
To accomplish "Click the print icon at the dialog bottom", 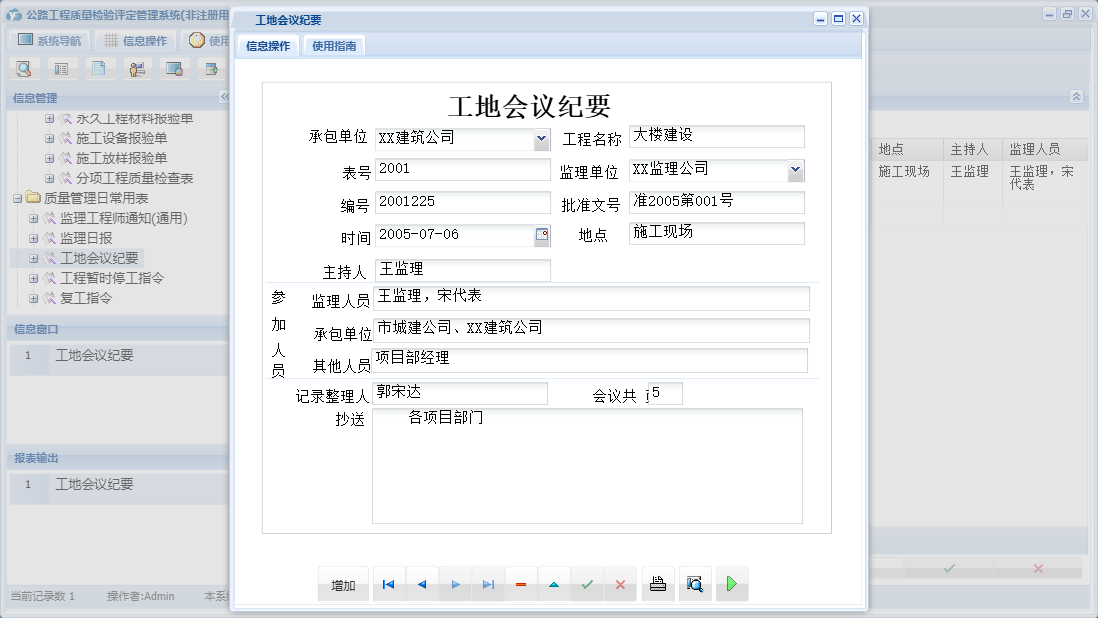I will click(658, 583).
